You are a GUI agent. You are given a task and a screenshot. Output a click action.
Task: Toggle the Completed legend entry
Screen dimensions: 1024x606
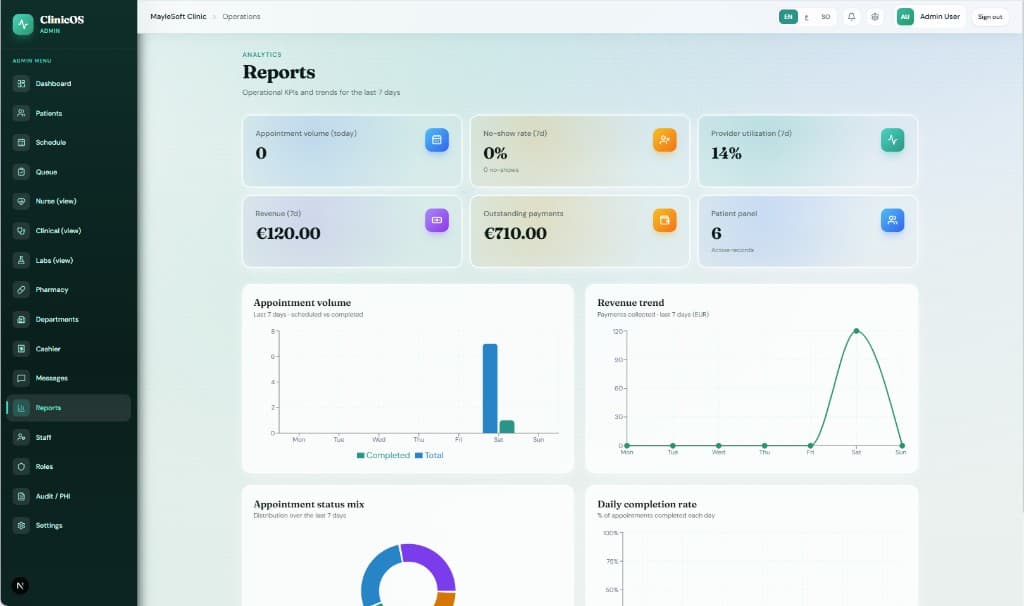[383, 455]
